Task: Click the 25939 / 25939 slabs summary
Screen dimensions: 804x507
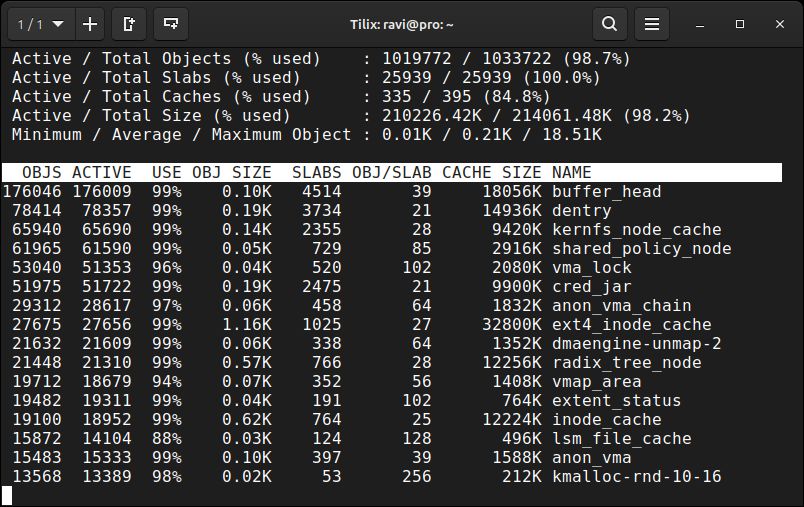Action: coord(447,78)
